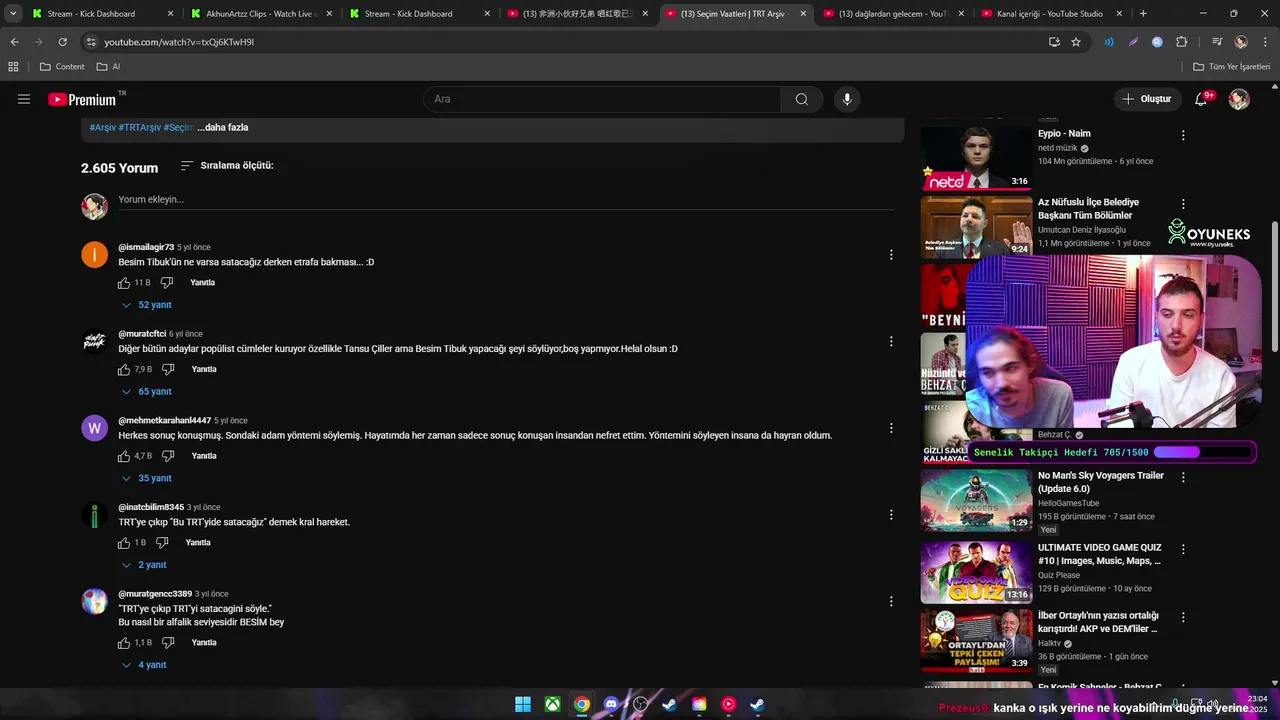Focus the YouTube Ara search box

click(x=602, y=99)
